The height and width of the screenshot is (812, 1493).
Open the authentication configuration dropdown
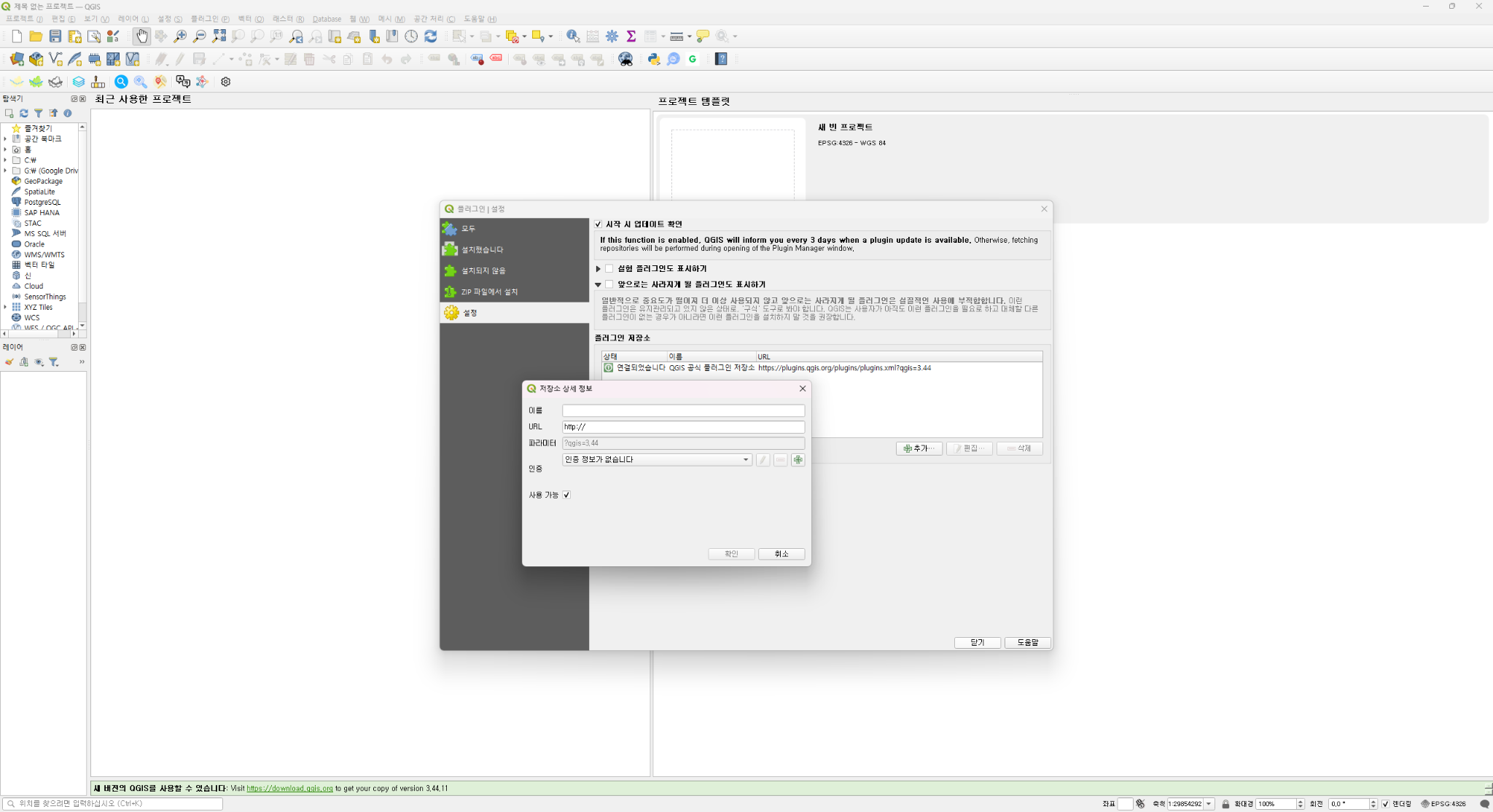pos(657,460)
